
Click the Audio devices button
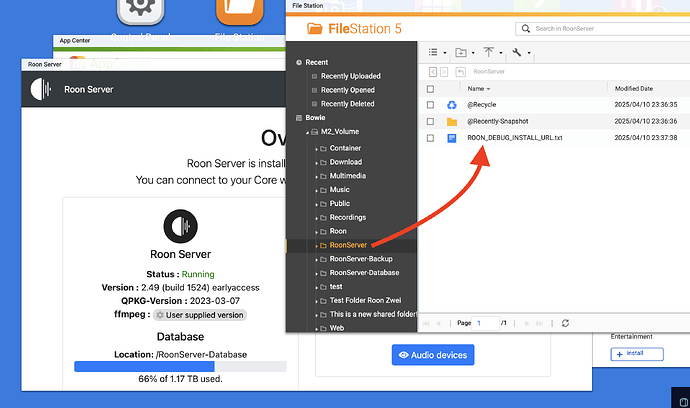(x=433, y=355)
